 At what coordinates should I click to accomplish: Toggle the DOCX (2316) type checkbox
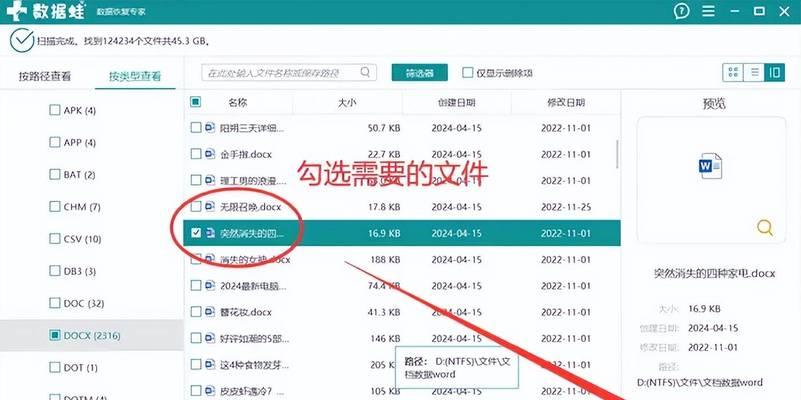pos(55,336)
